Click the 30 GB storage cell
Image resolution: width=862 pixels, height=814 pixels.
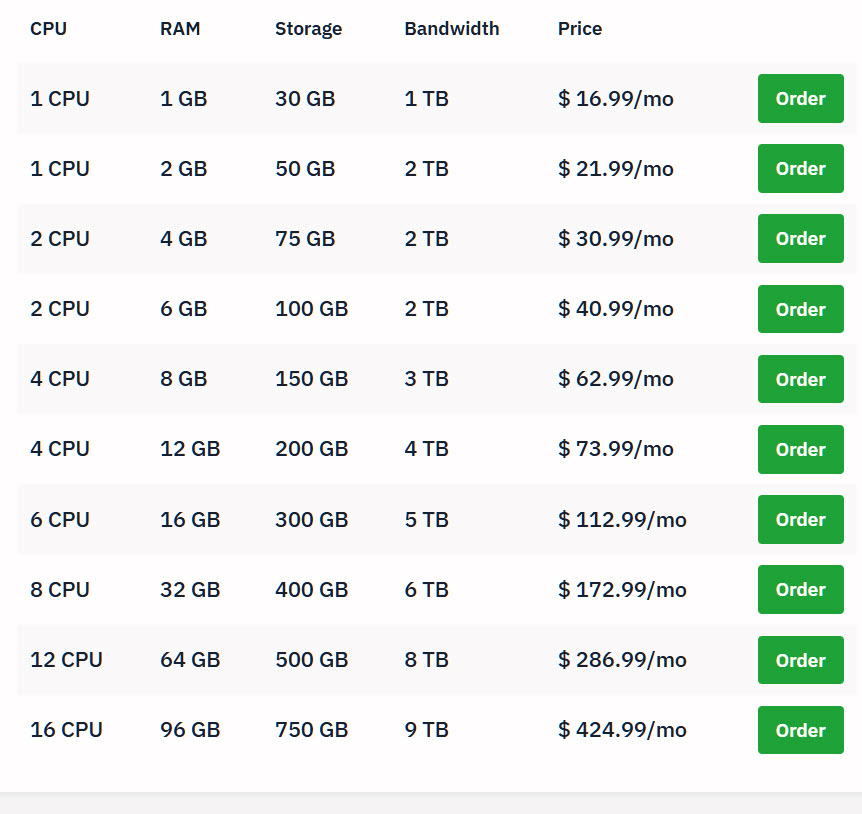click(x=305, y=99)
